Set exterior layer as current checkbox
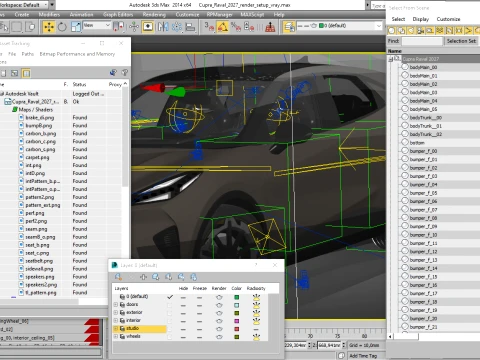Viewport: 480px width, 360px height. click(x=170, y=313)
